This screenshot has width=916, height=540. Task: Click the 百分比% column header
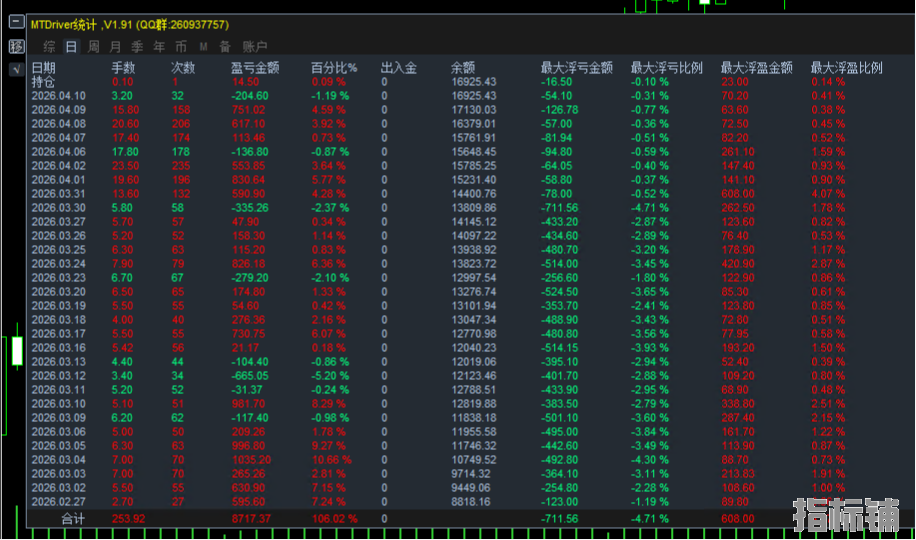click(334, 68)
